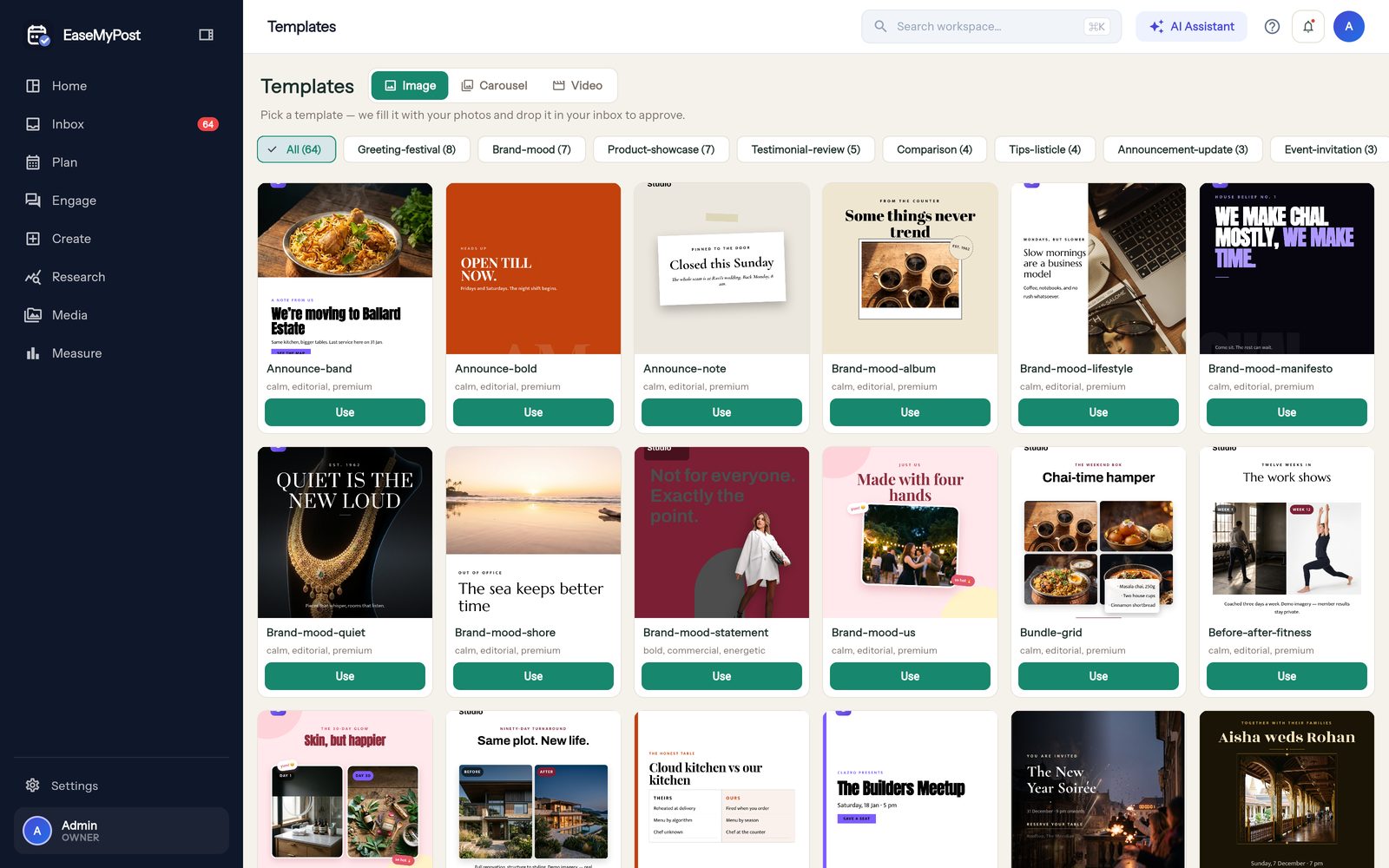Click the Research trend icon
Screen dimensions: 1389x868
tap(33, 277)
